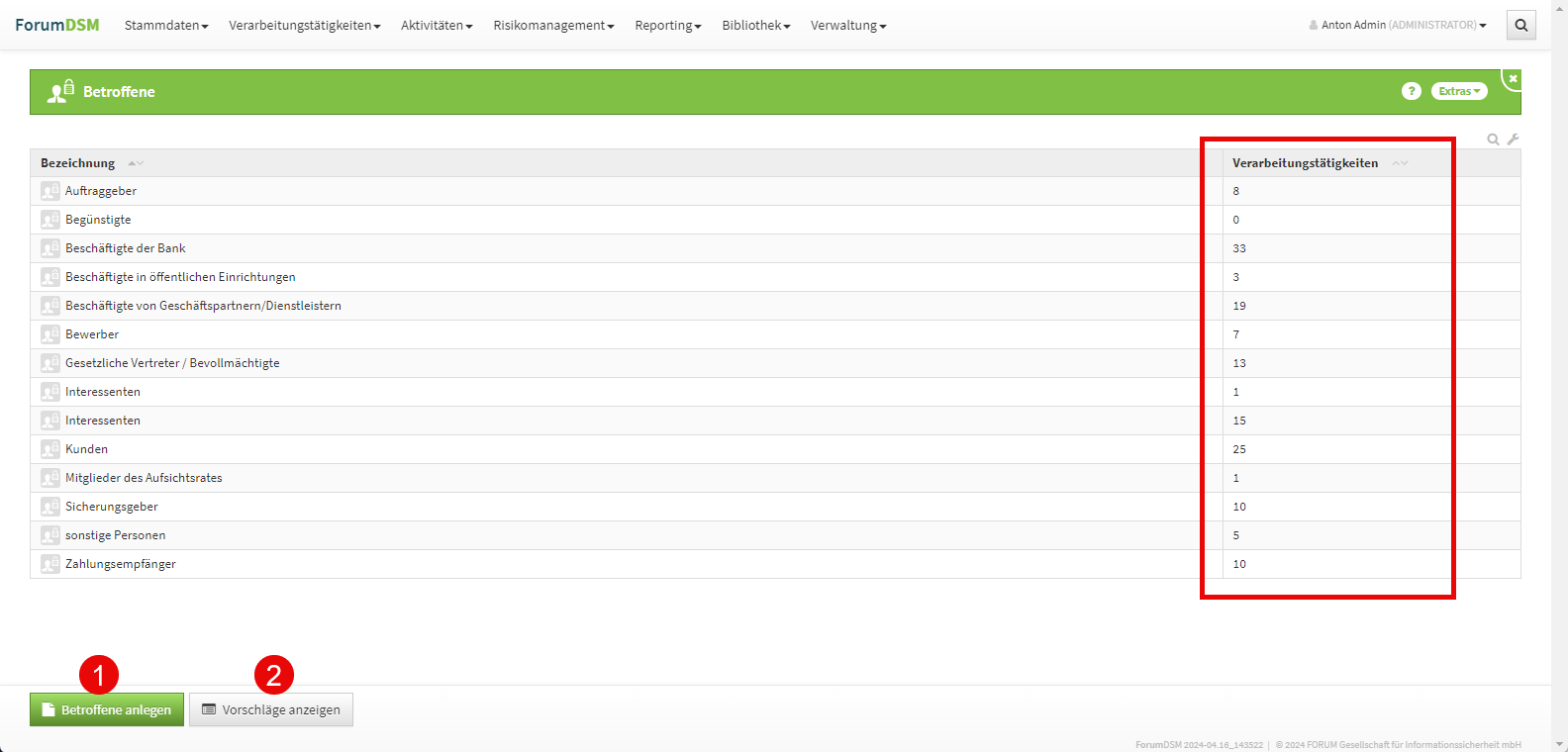Sort the table by the Bezeichnung arrows
The width and height of the screenshot is (1568, 752).
coord(136,163)
